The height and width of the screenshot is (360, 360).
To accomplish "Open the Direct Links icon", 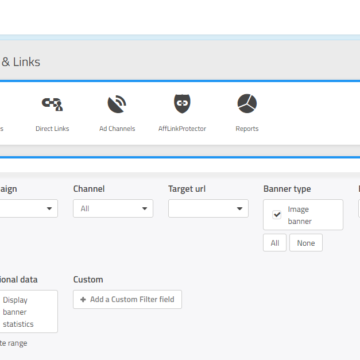I will pos(52,104).
